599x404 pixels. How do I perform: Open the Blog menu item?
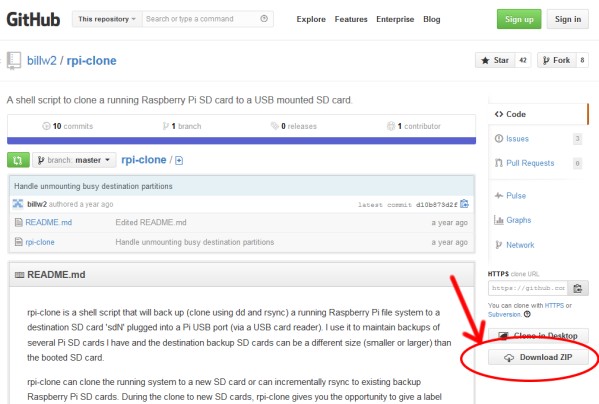[x=432, y=19]
